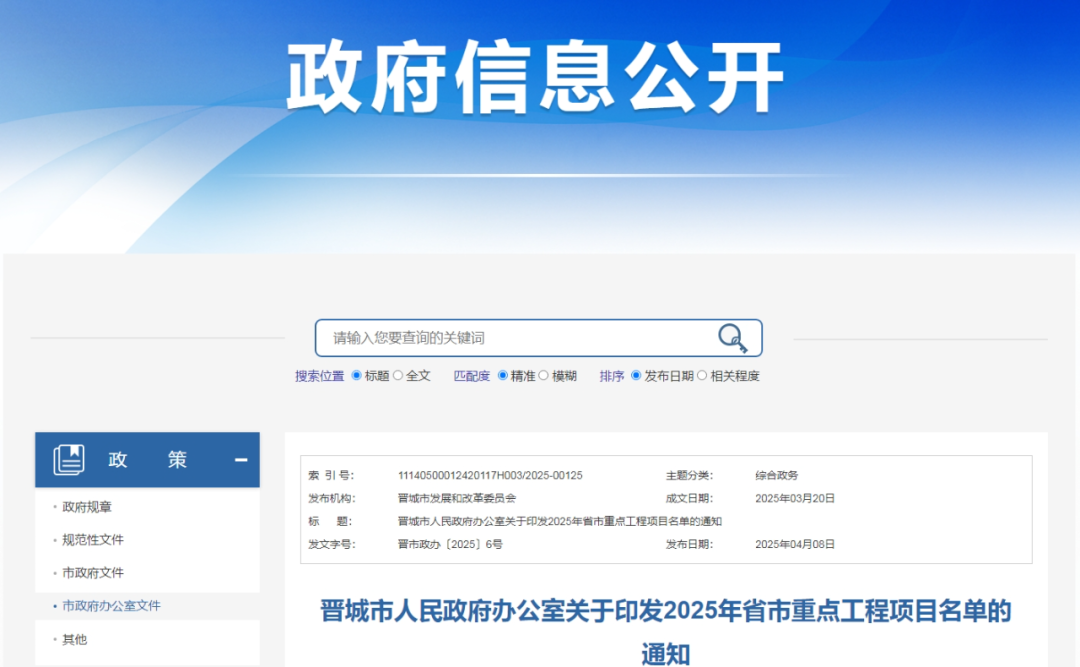The image size is (1080, 667).
Task: Click the title value in the metadata table
Action: pyautogui.click(x=559, y=522)
